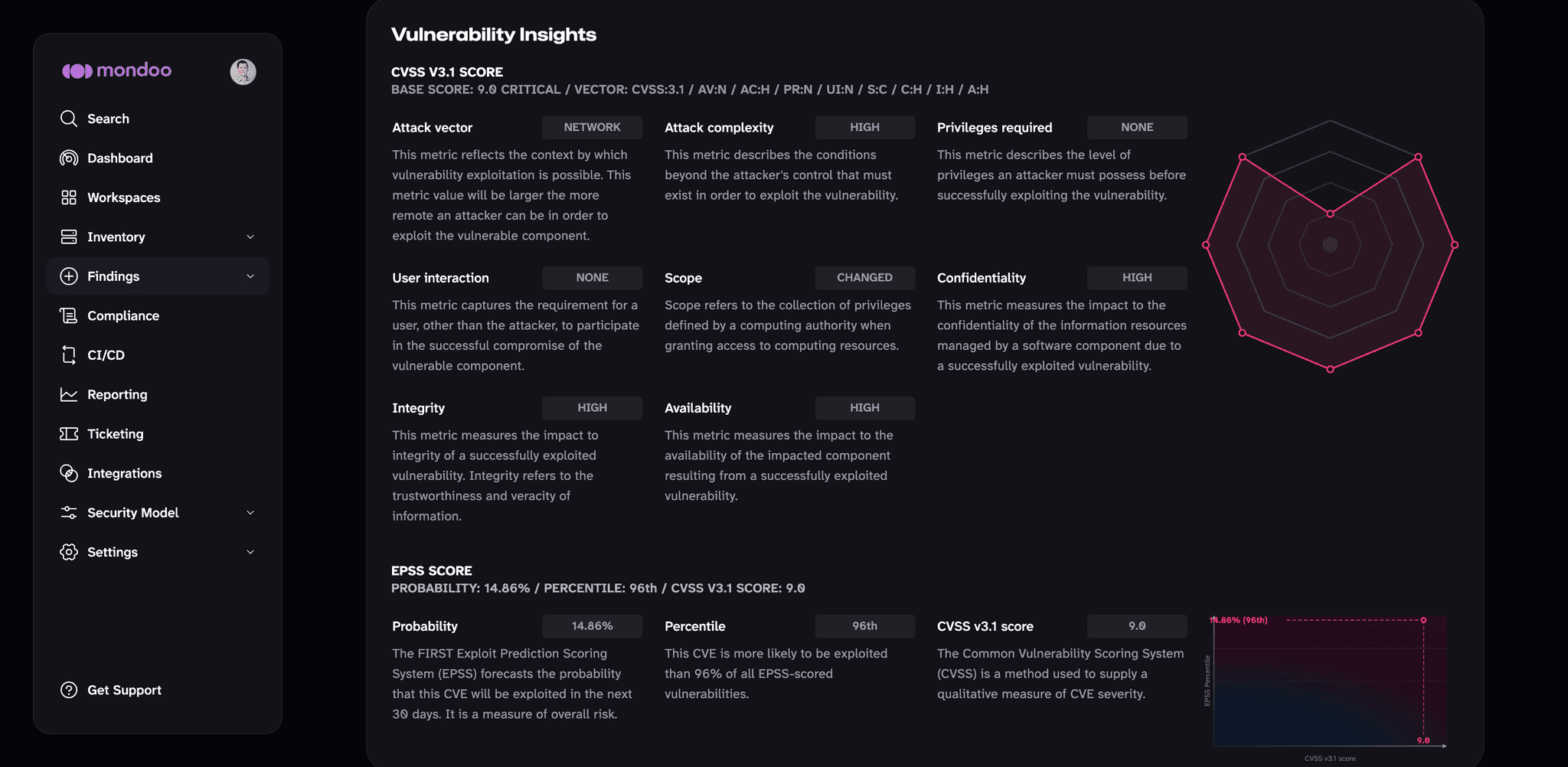This screenshot has height=767, width=1568.
Task: Expand the Security Model chevron
Action: click(250, 513)
